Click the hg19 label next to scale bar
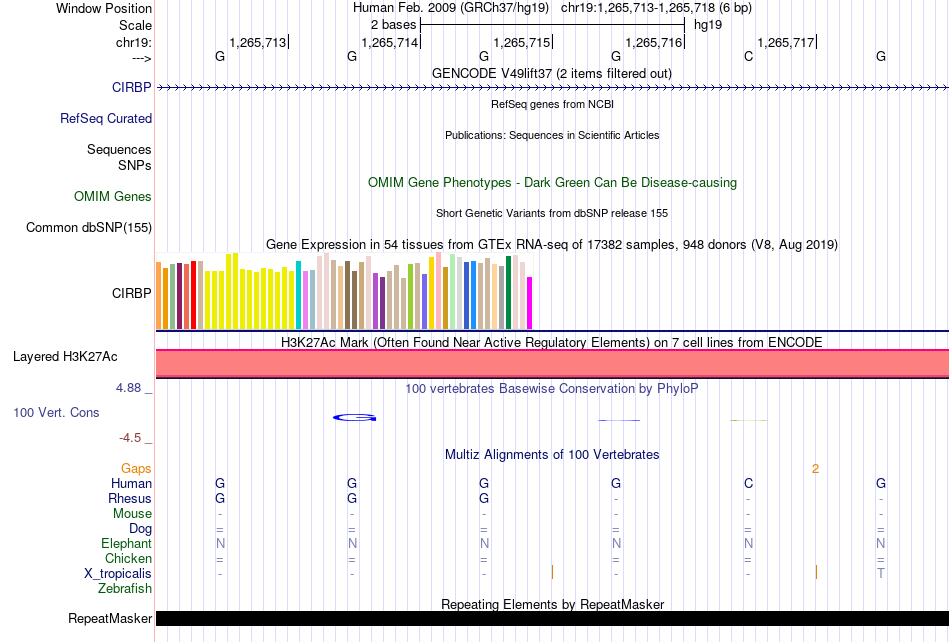 click(x=708, y=25)
